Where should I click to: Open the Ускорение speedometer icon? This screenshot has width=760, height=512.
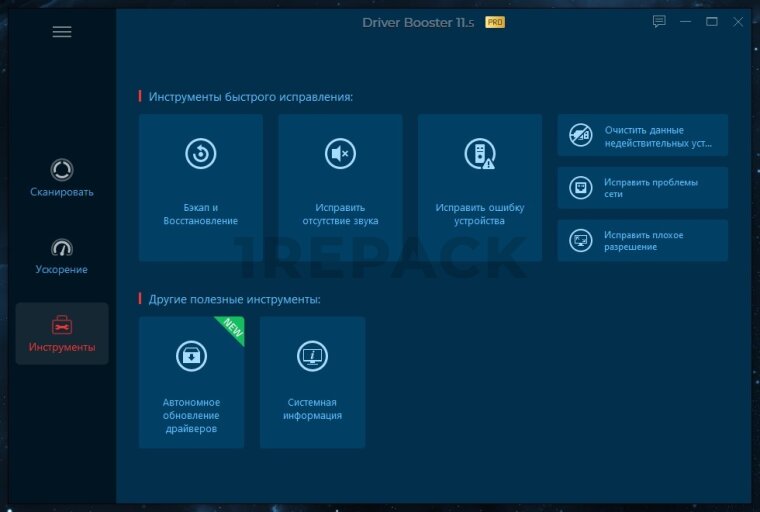click(62, 247)
